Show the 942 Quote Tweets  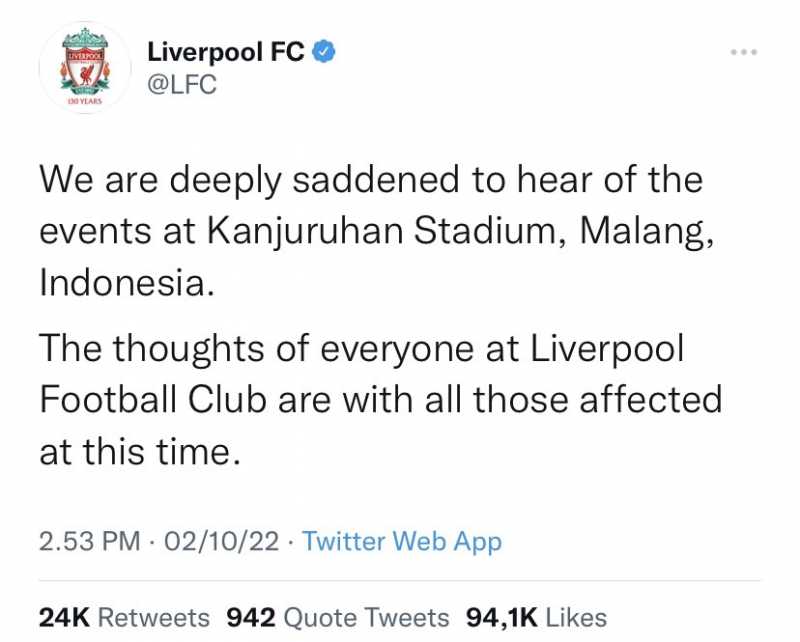338,618
